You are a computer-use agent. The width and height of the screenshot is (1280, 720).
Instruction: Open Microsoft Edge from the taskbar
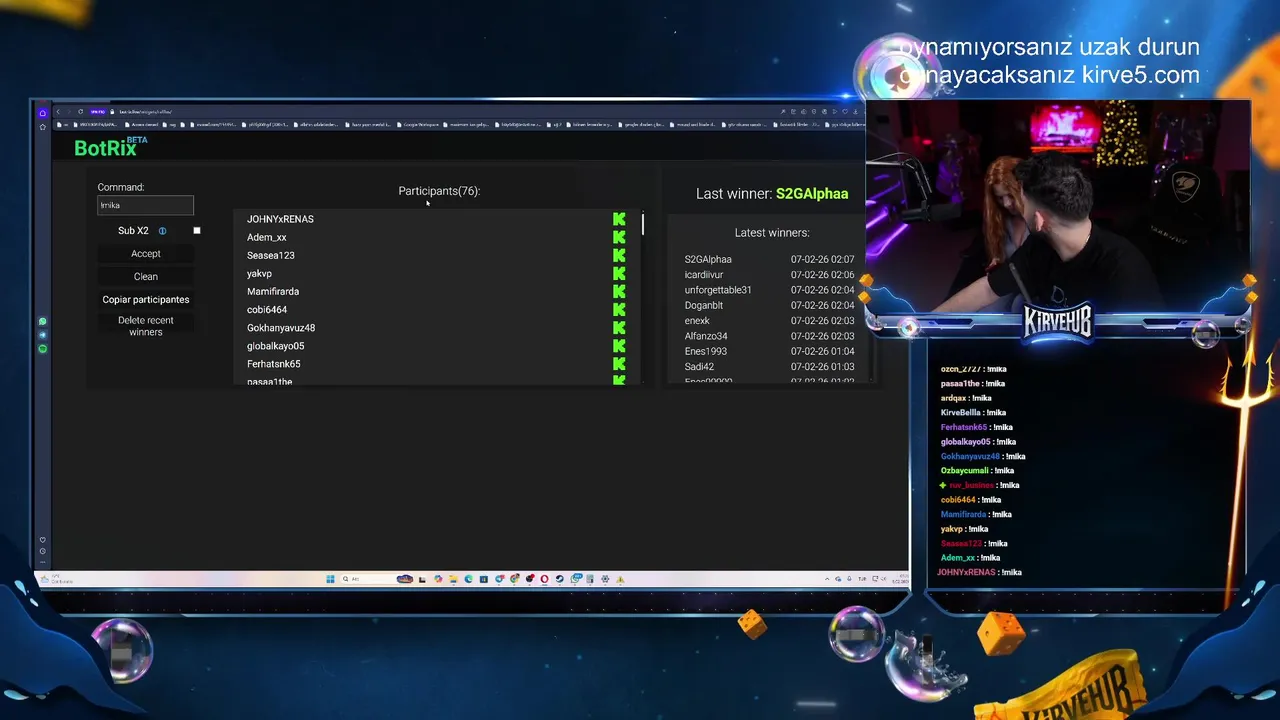[468, 579]
